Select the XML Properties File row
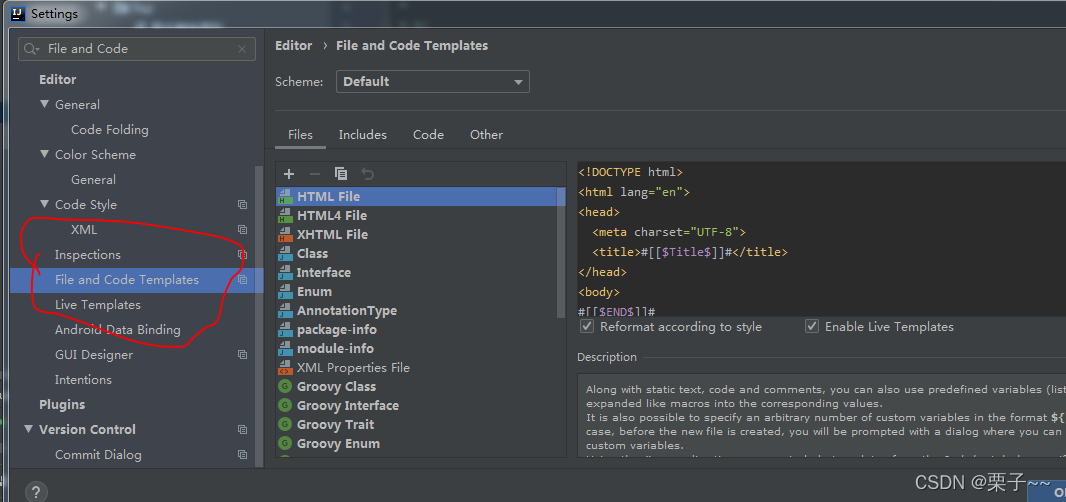Viewport: 1066px width, 502px height. click(416, 368)
